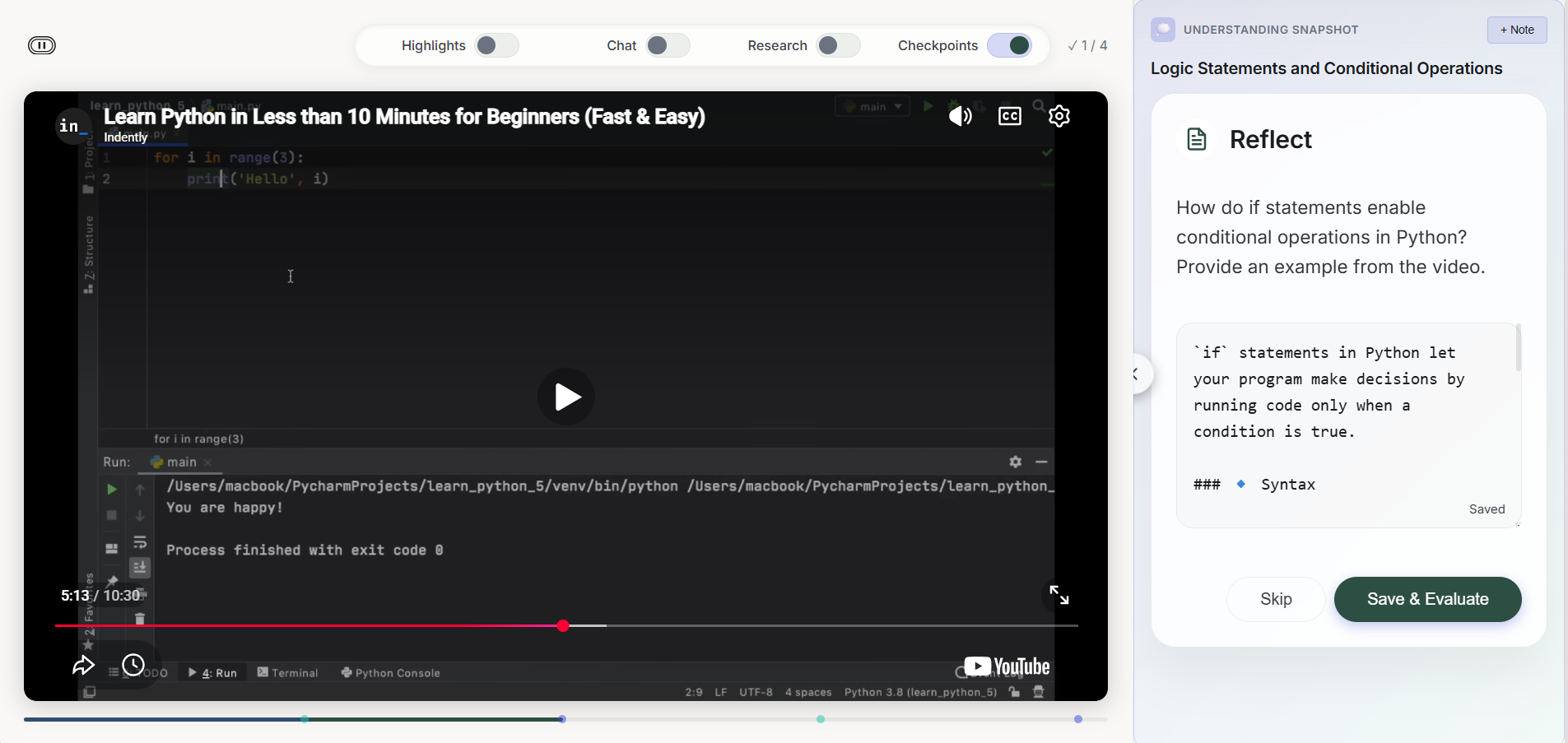Image resolution: width=1568 pixels, height=743 pixels.
Task: Disable the Checkpoints toggle
Action: pos(1009,45)
